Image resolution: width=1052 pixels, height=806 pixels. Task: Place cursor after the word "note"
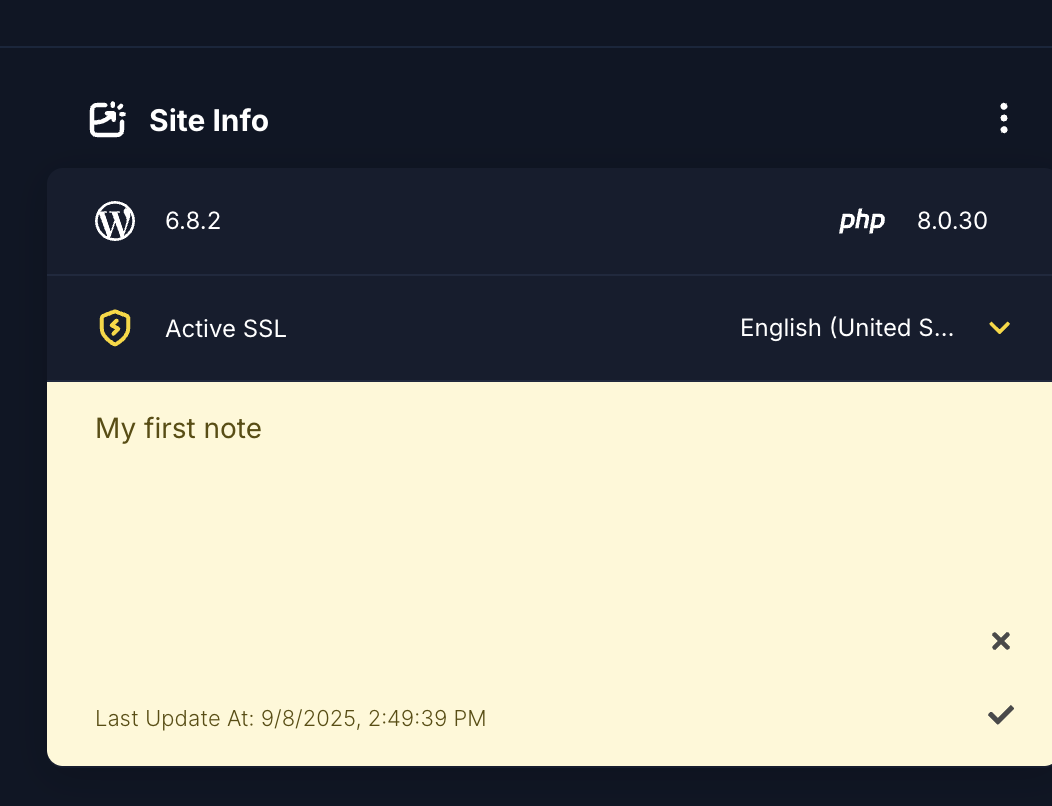click(x=262, y=429)
